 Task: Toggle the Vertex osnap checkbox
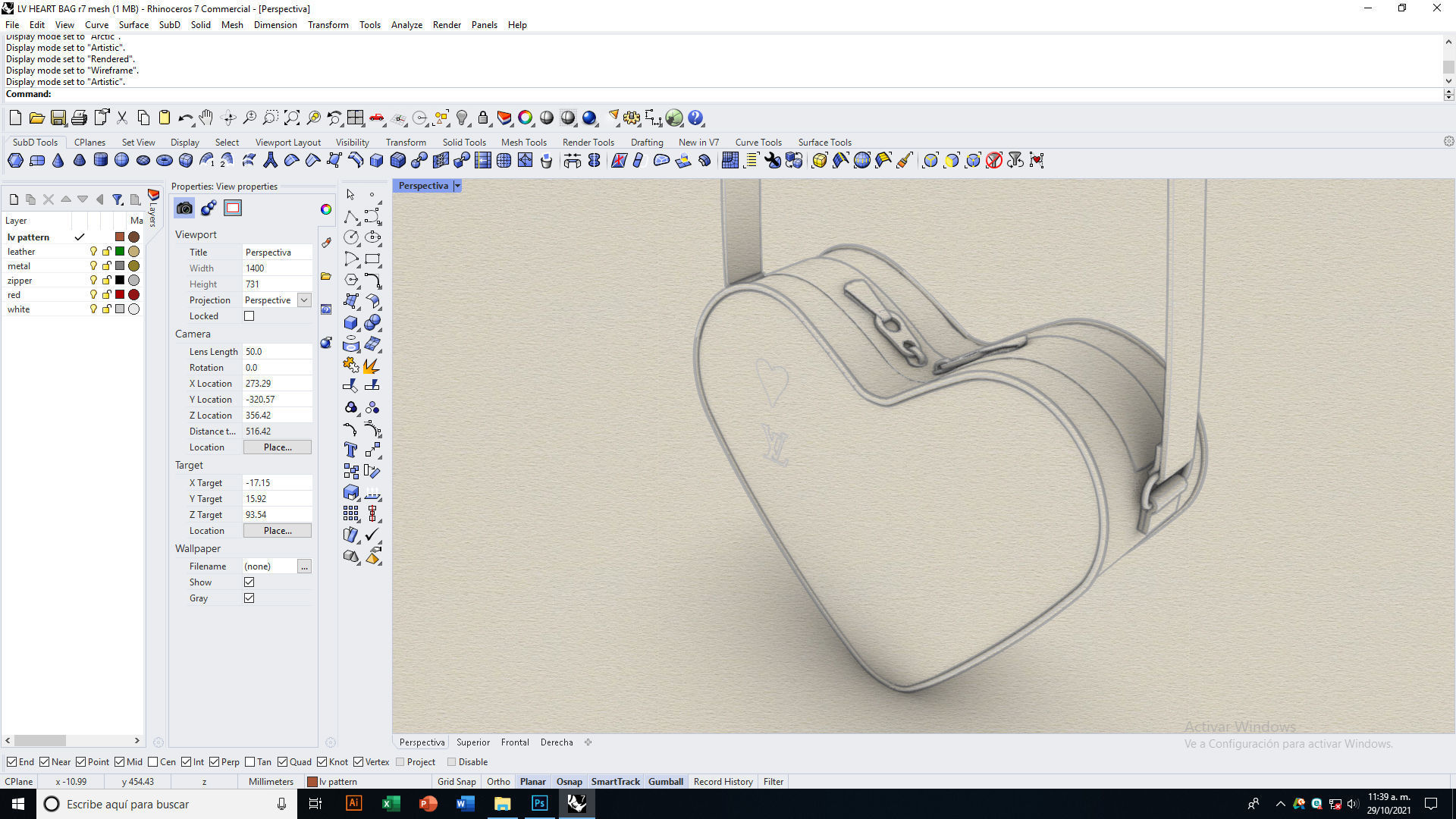(358, 762)
